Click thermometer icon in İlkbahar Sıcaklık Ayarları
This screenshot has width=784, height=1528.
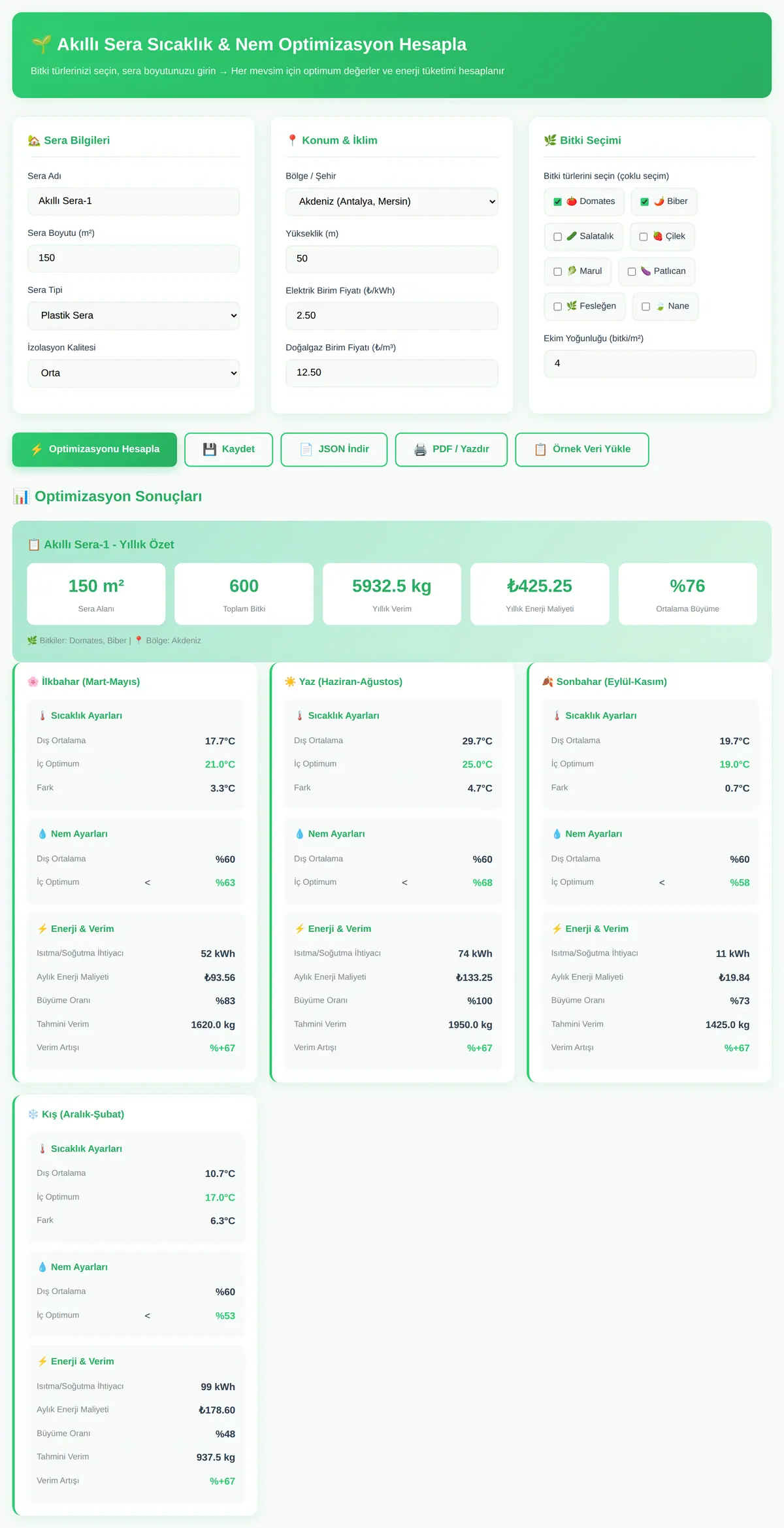[x=42, y=716]
